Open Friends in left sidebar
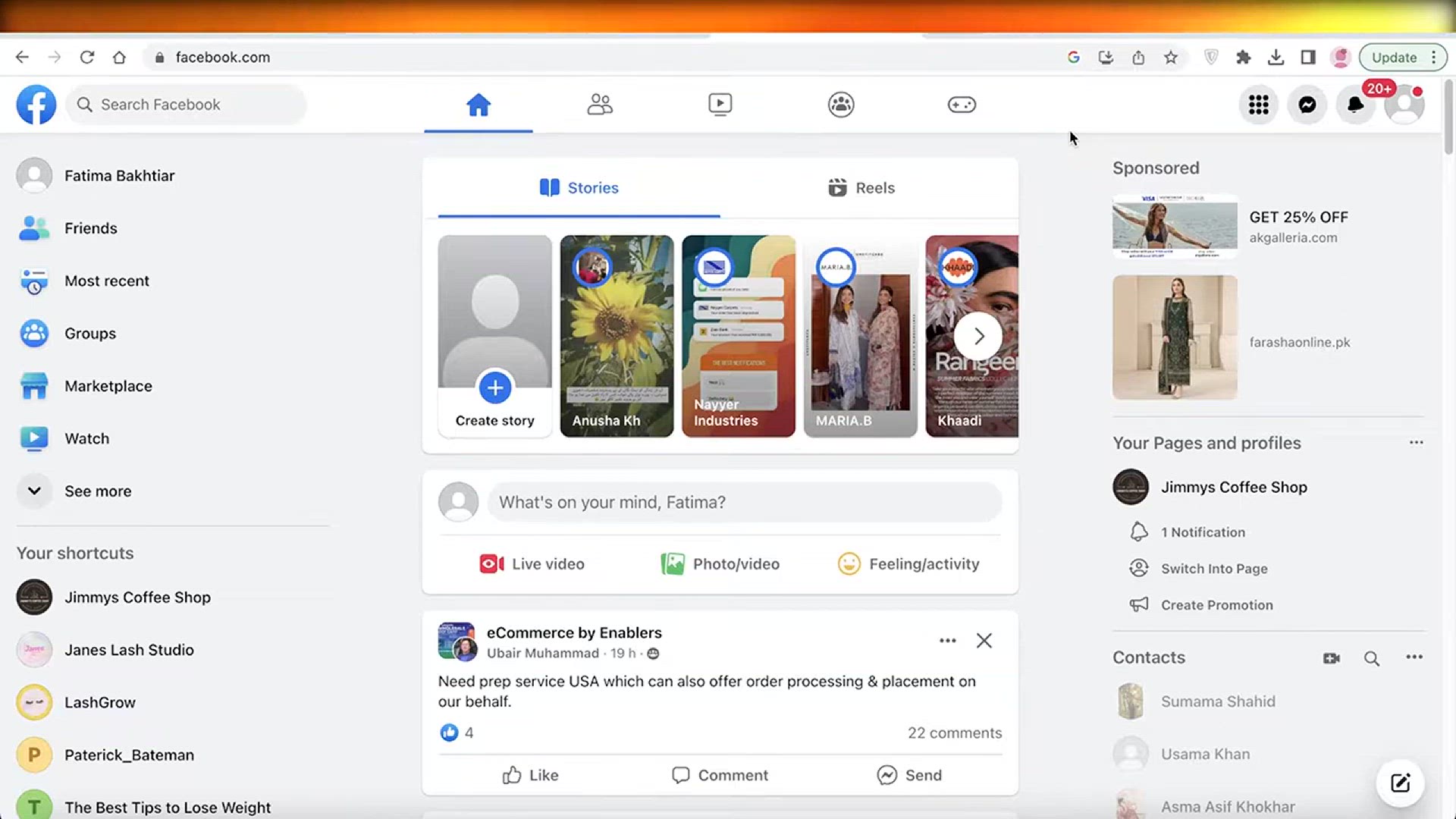The image size is (1456, 819). click(173, 228)
